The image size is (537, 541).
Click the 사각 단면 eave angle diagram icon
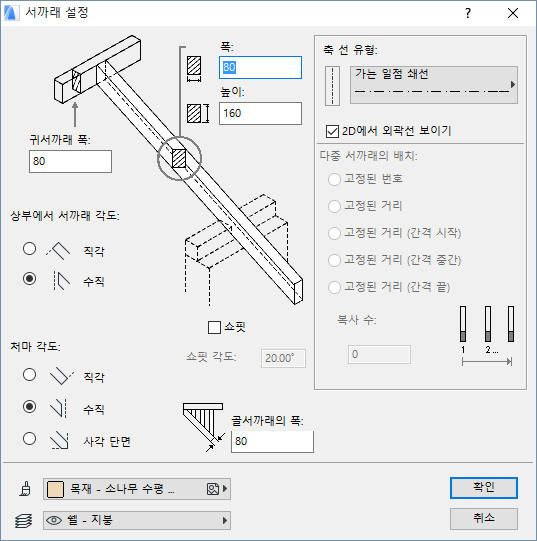[x=59, y=440]
